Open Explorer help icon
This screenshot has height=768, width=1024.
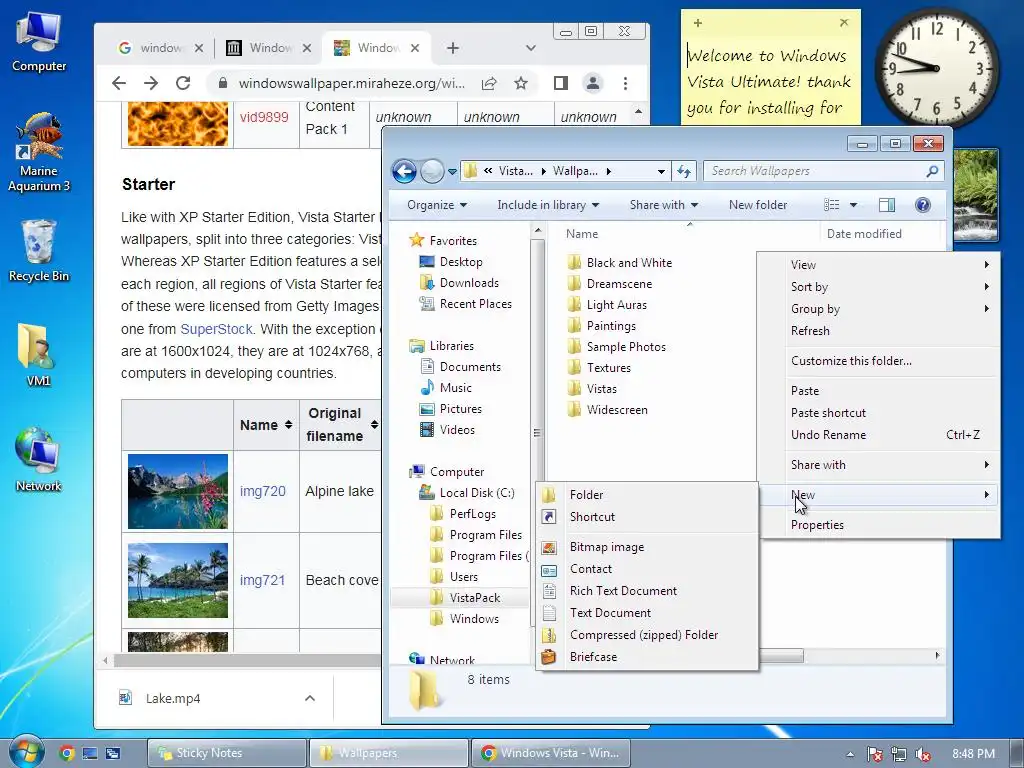click(923, 205)
